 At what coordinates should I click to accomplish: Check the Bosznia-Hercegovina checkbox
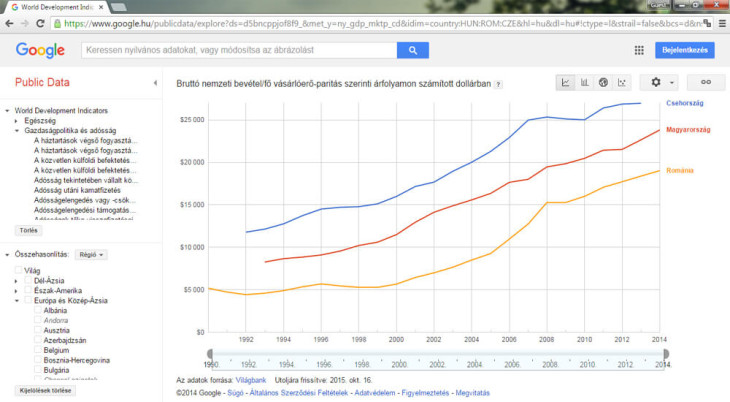pyautogui.click(x=38, y=360)
